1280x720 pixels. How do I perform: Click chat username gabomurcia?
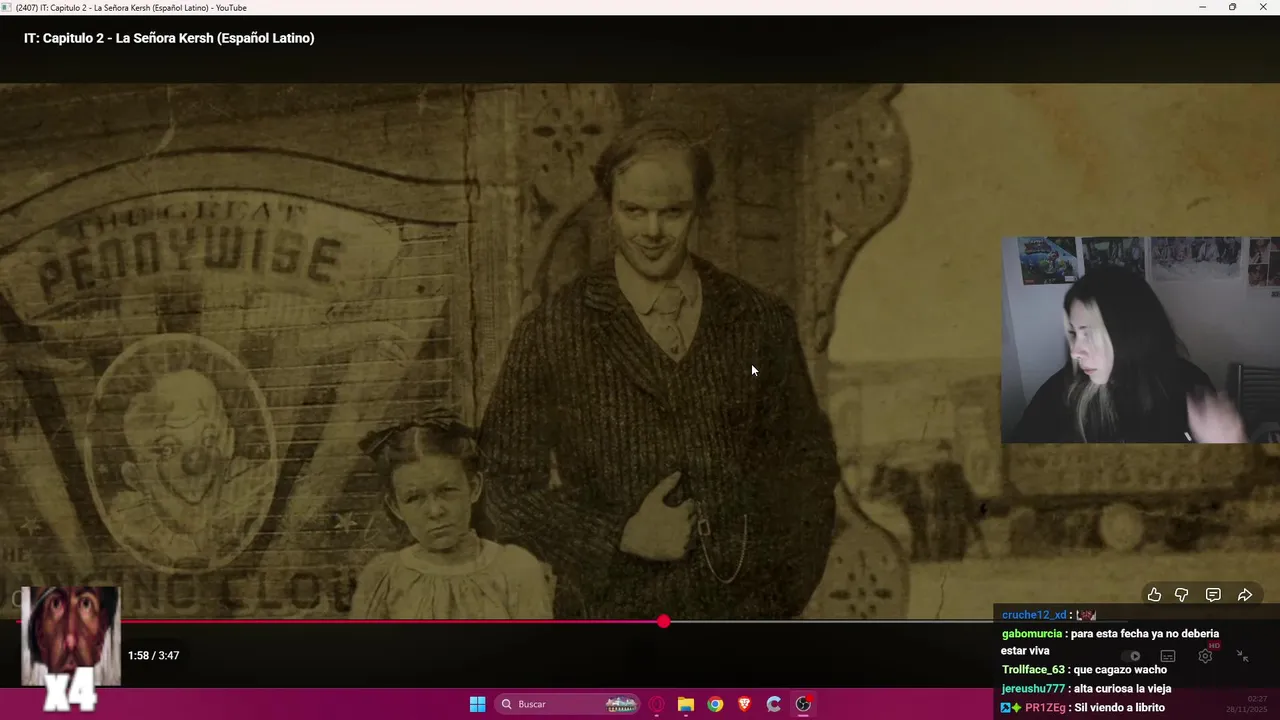[x=1033, y=634]
